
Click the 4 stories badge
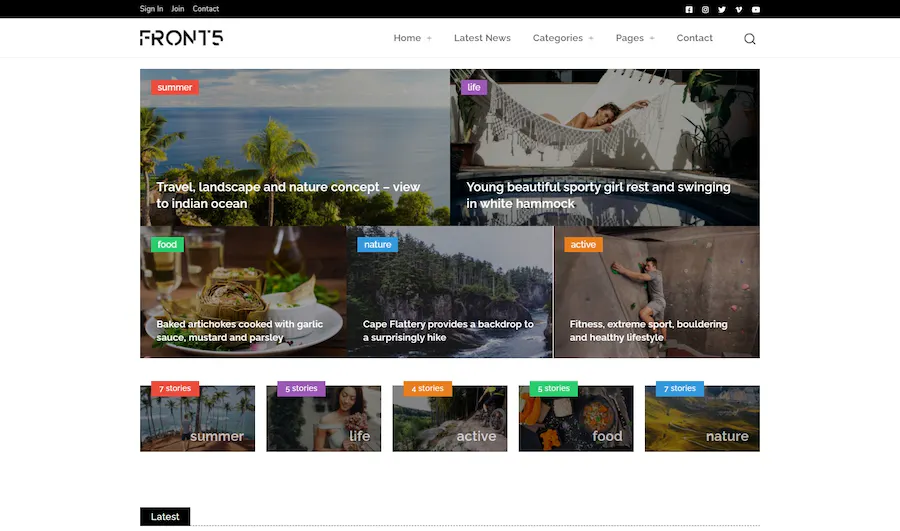(428, 389)
